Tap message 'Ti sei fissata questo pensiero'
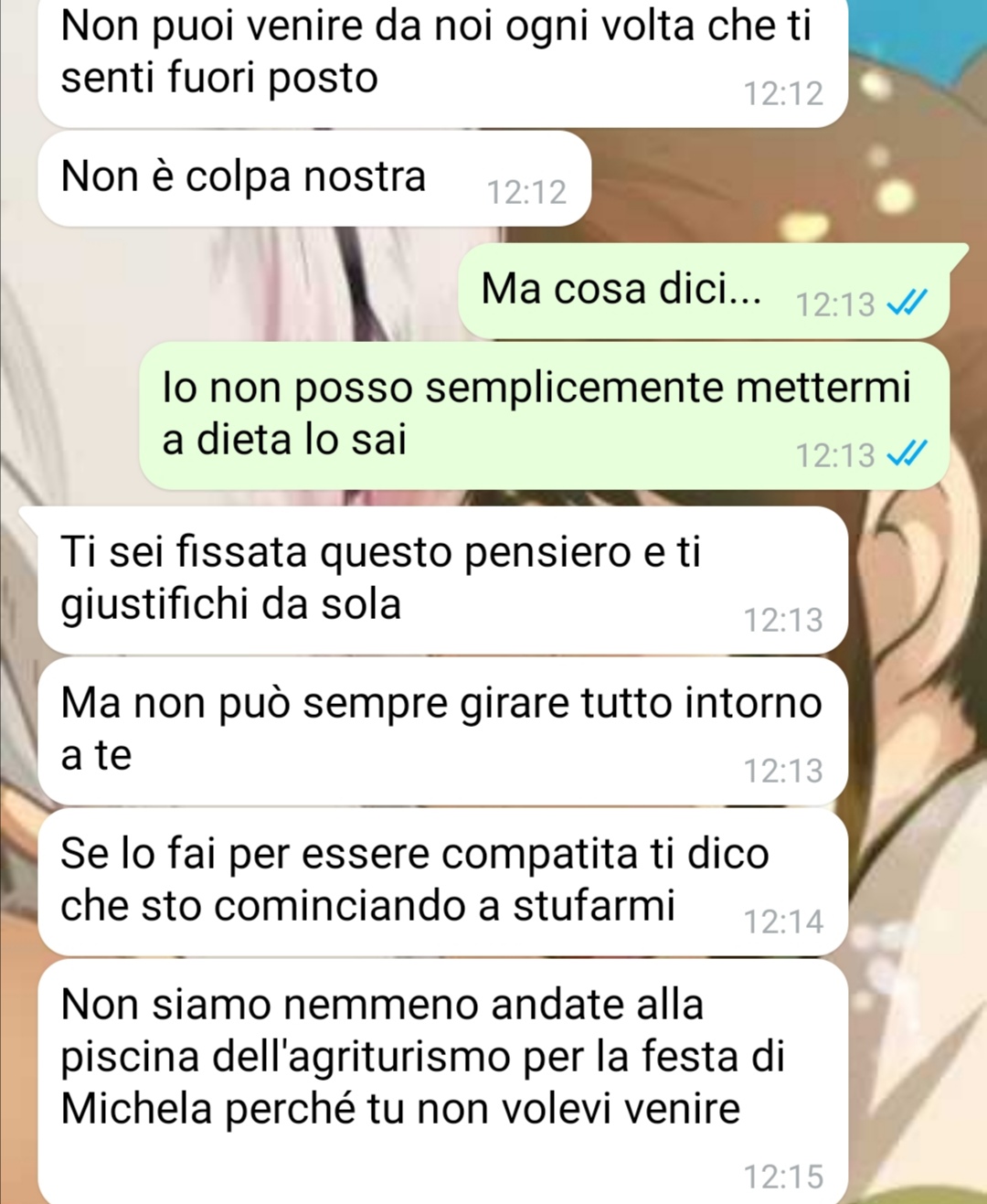 click(443, 580)
